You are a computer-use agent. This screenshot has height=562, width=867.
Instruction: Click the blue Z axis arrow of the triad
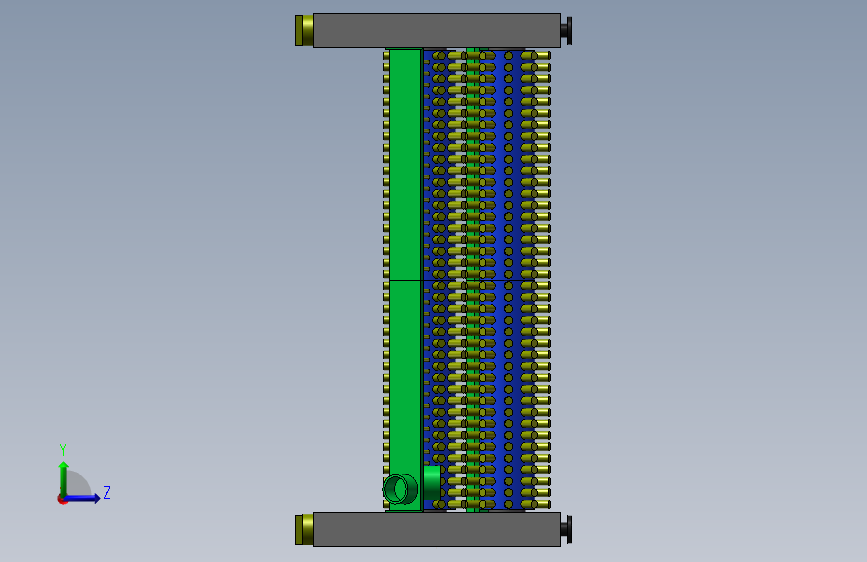tap(82, 498)
